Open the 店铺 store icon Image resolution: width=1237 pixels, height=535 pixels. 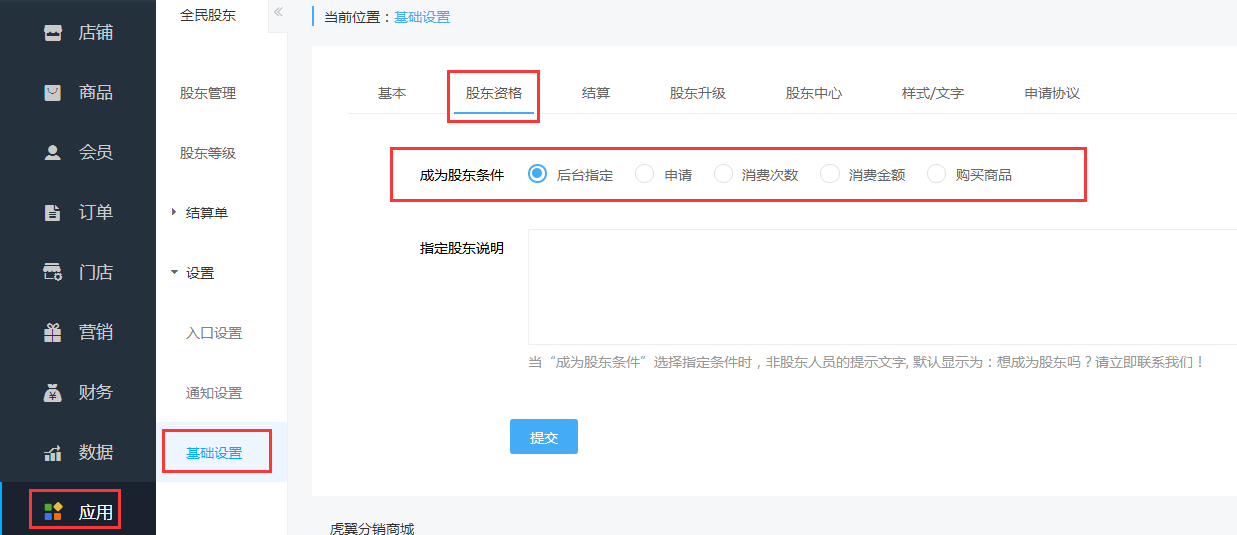[x=53, y=33]
